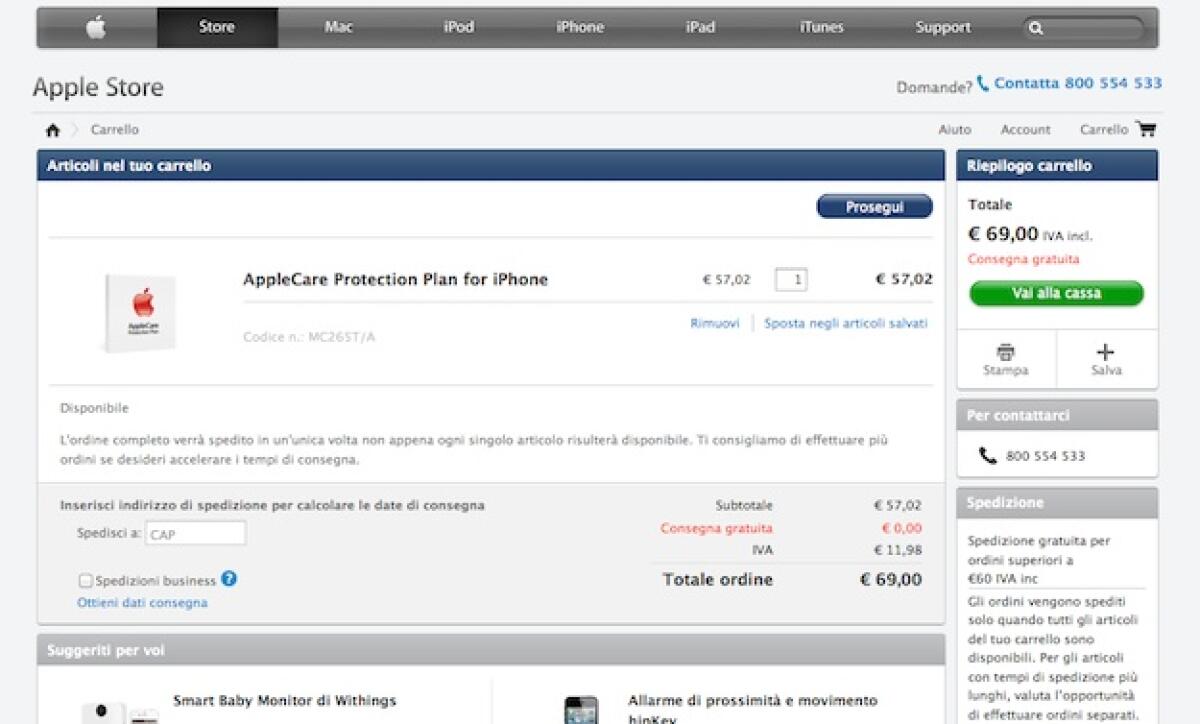Go to home via house icon
The width and height of the screenshot is (1200, 724).
point(53,130)
